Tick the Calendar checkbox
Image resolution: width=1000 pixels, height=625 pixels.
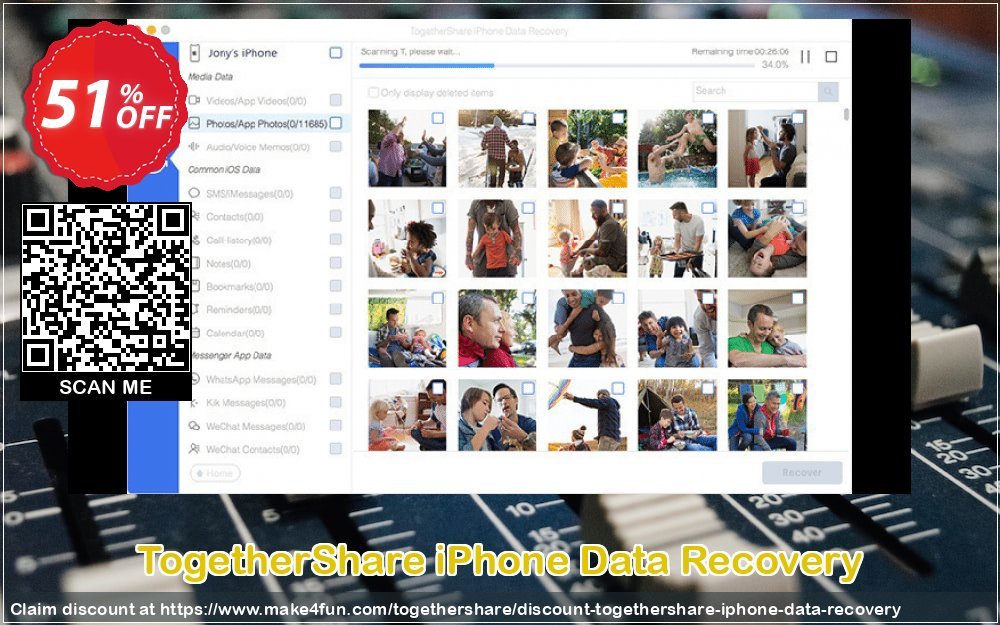335,332
